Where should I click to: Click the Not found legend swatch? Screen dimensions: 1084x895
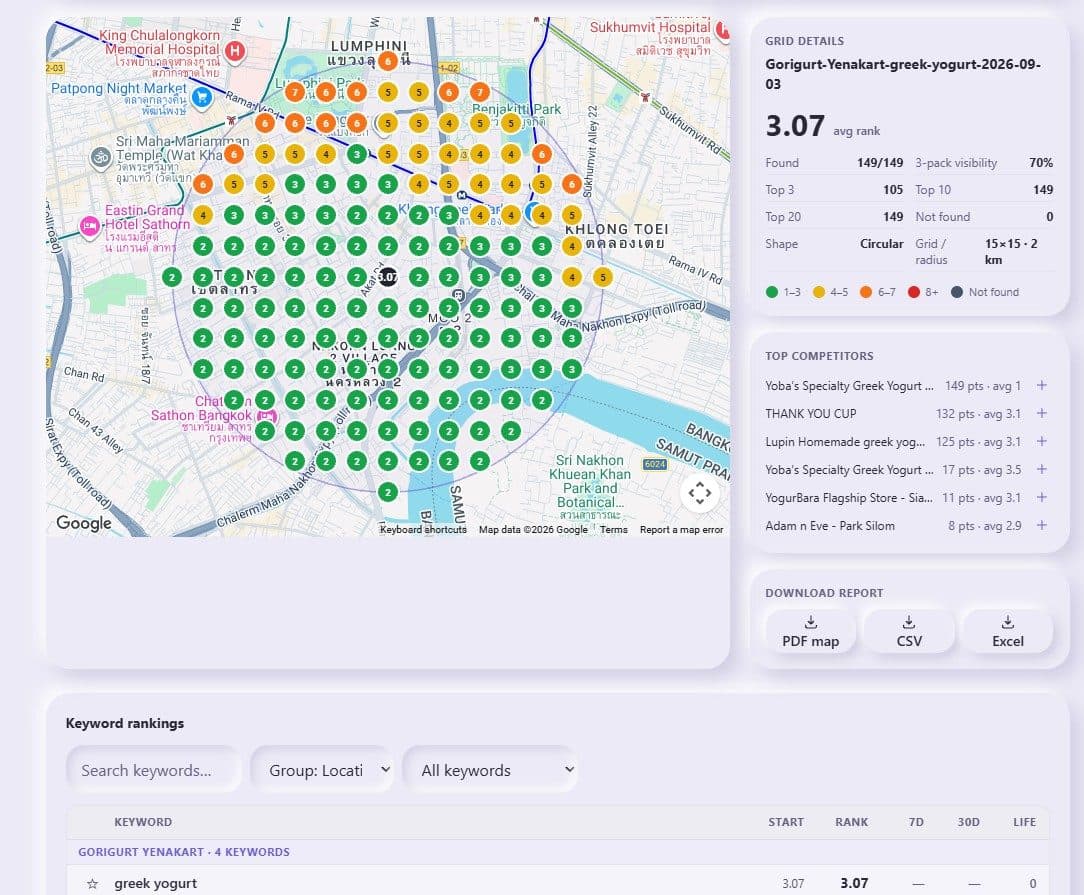[x=957, y=292]
